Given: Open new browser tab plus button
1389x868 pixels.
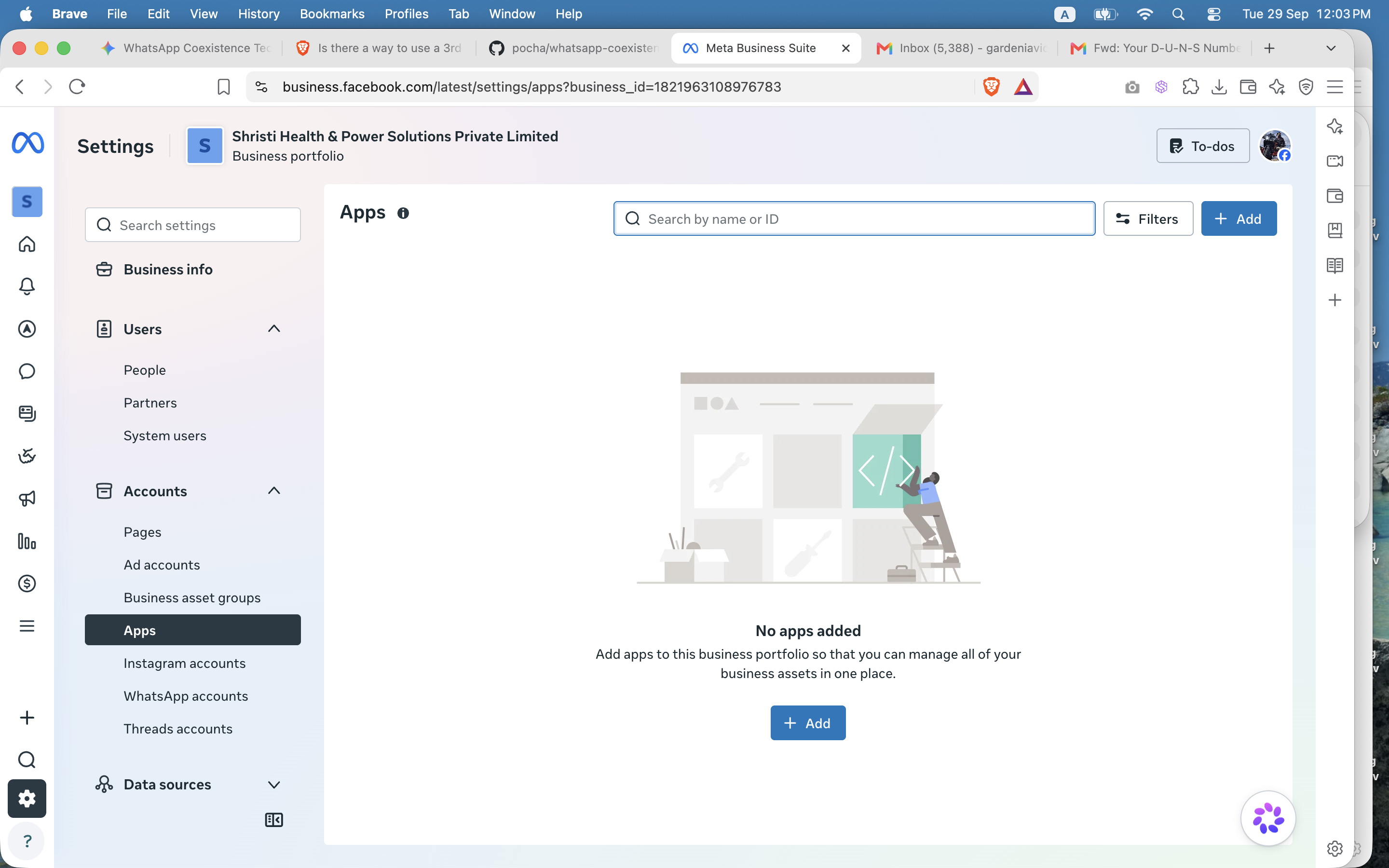Looking at the screenshot, I should click(x=1269, y=48).
